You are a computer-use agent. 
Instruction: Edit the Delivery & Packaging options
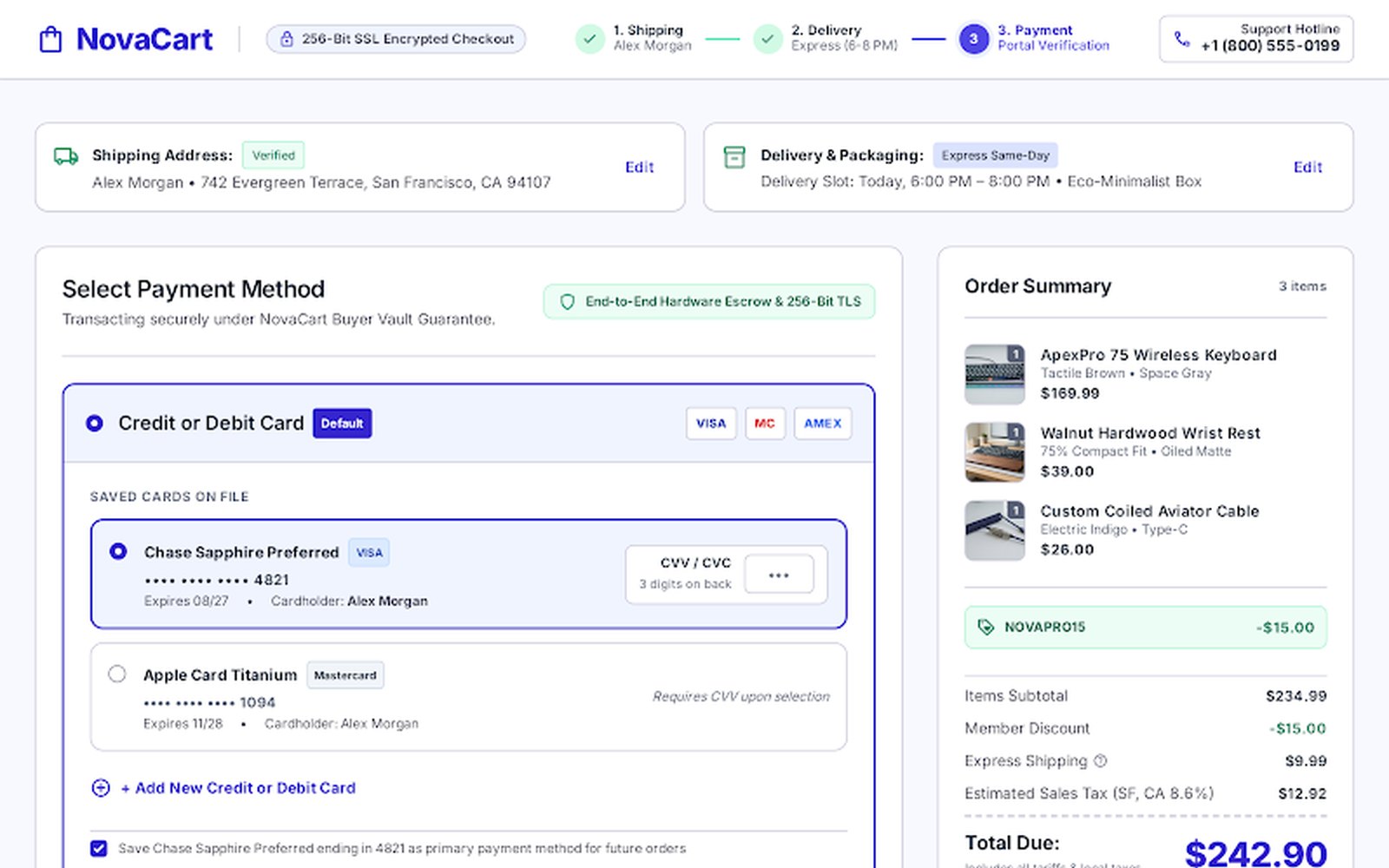tap(1308, 168)
